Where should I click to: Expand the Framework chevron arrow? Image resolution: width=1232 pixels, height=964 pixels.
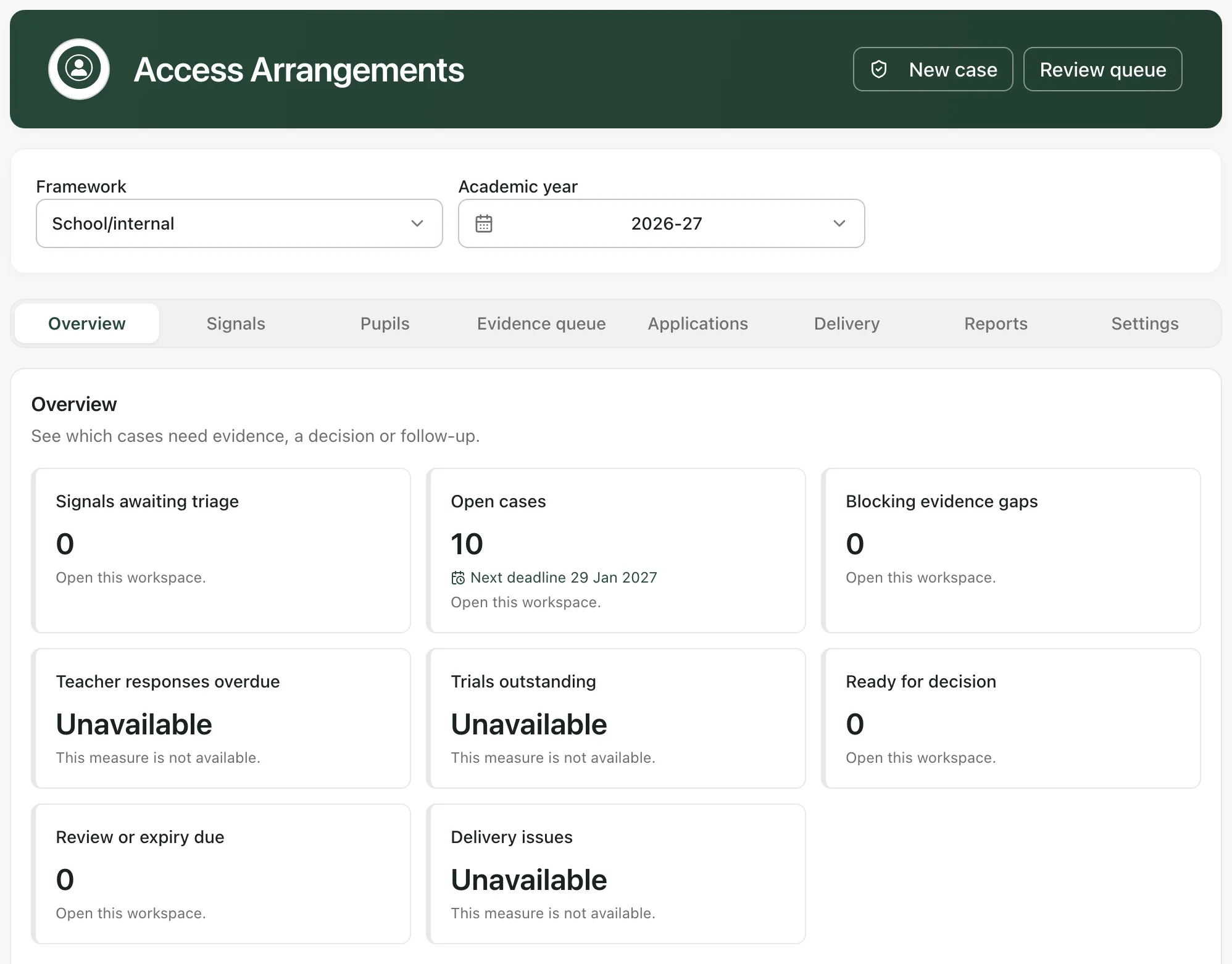417,223
